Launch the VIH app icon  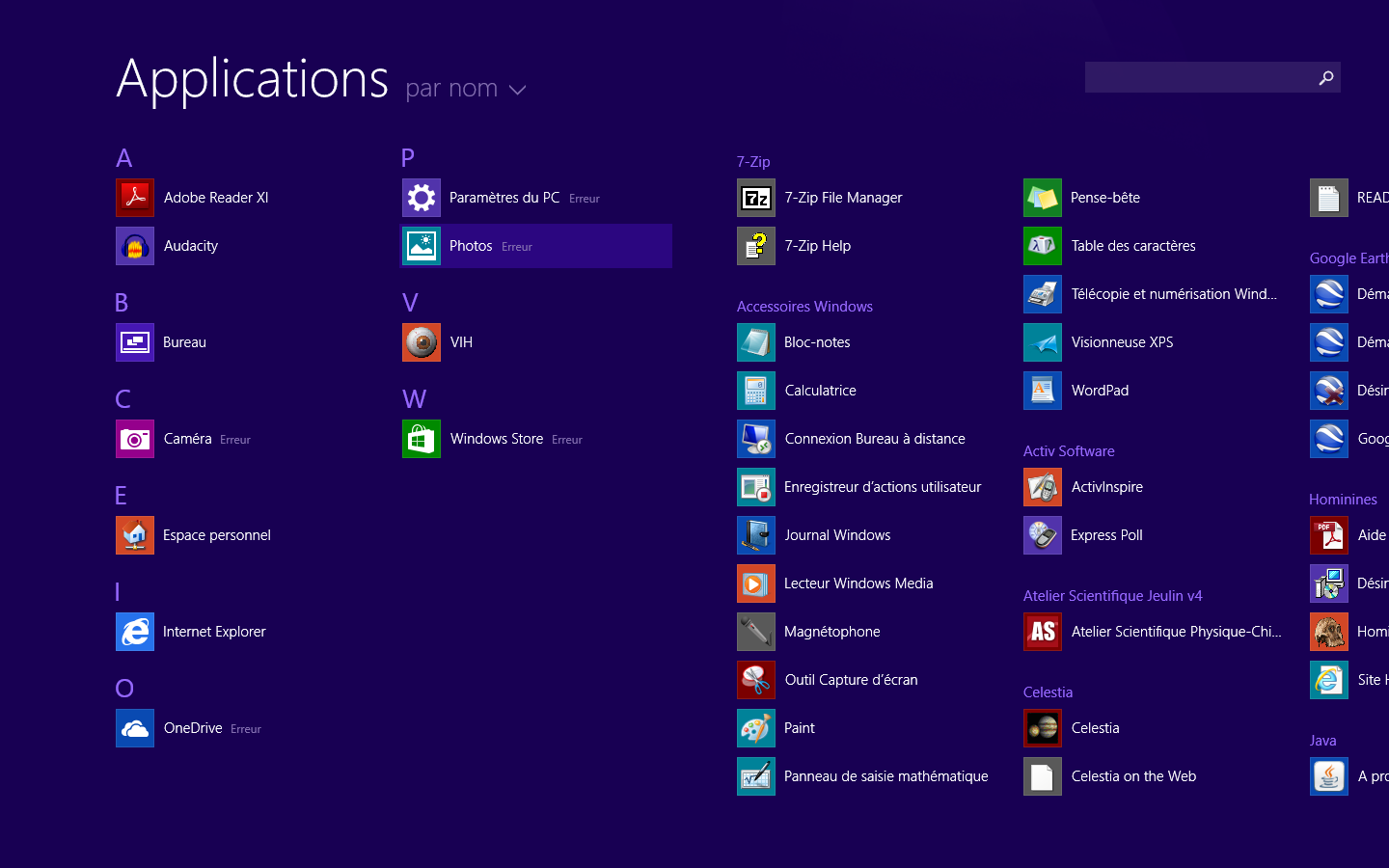tap(422, 342)
